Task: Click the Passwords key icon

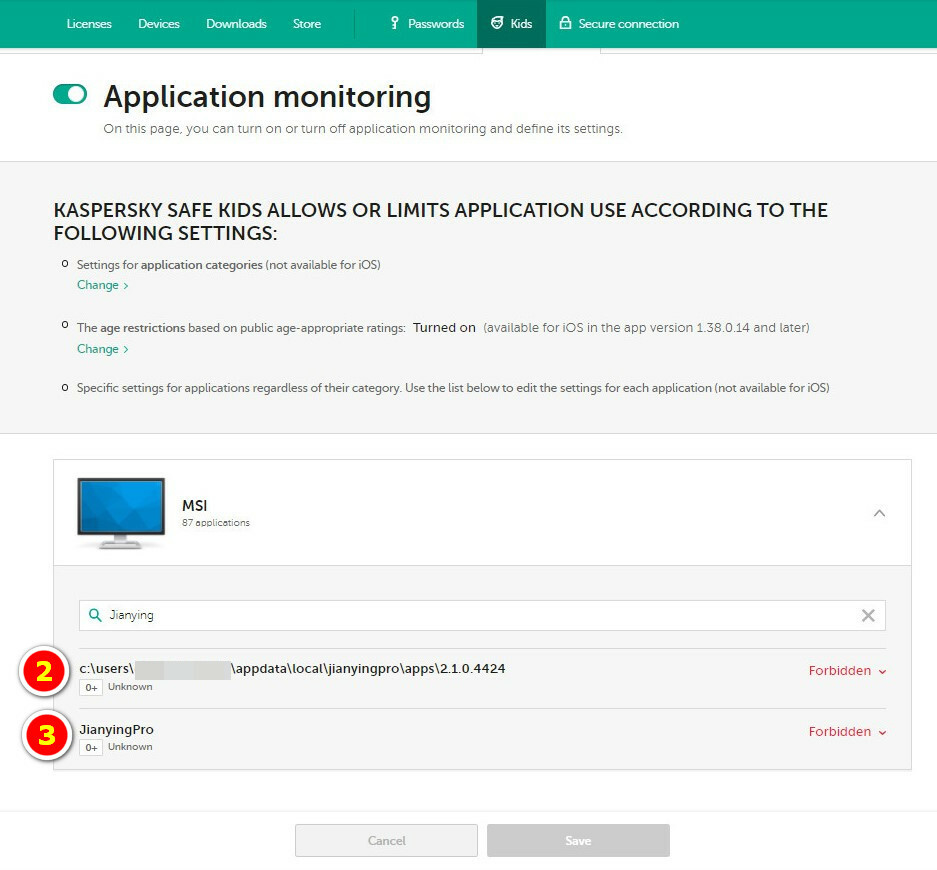Action: [394, 23]
